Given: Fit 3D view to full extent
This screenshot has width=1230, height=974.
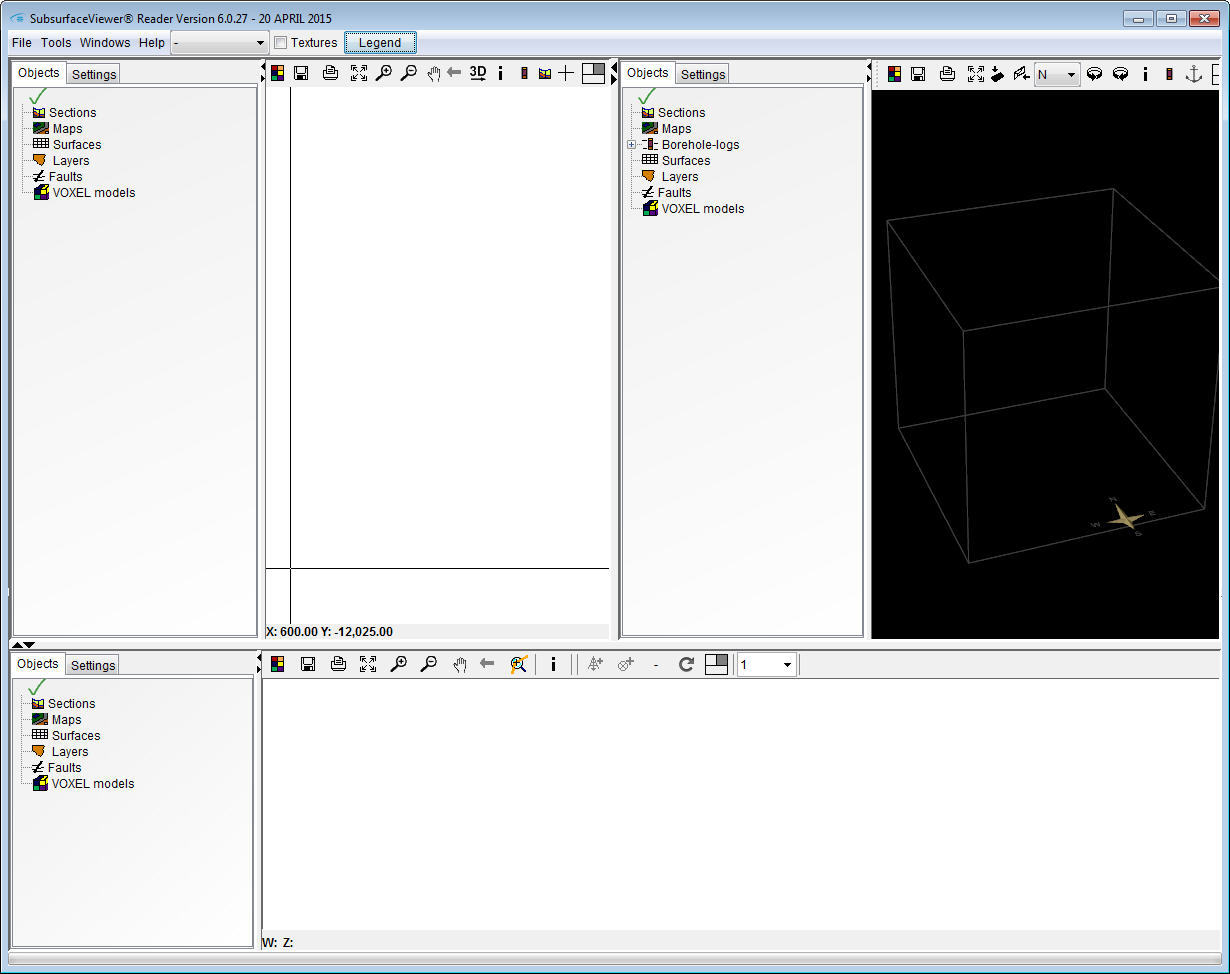Looking at the screenshot, I should click(x=976, y=74).
